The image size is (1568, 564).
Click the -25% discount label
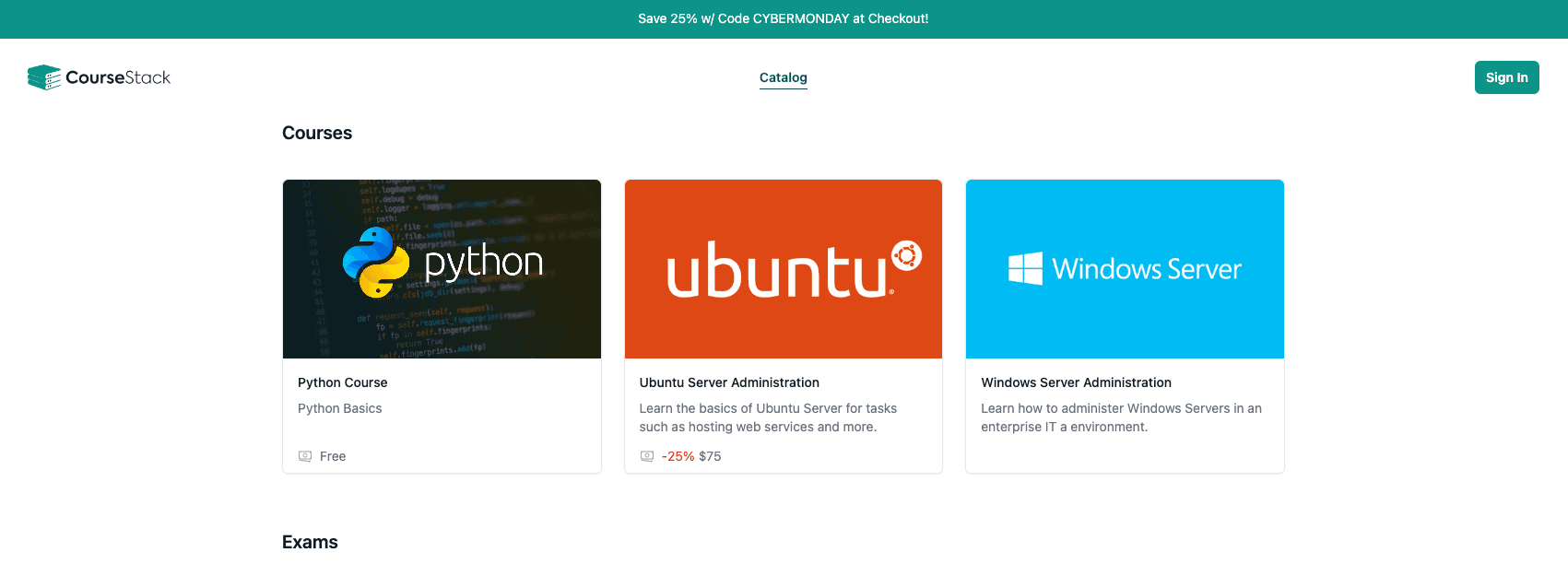(x=678, y=456)
